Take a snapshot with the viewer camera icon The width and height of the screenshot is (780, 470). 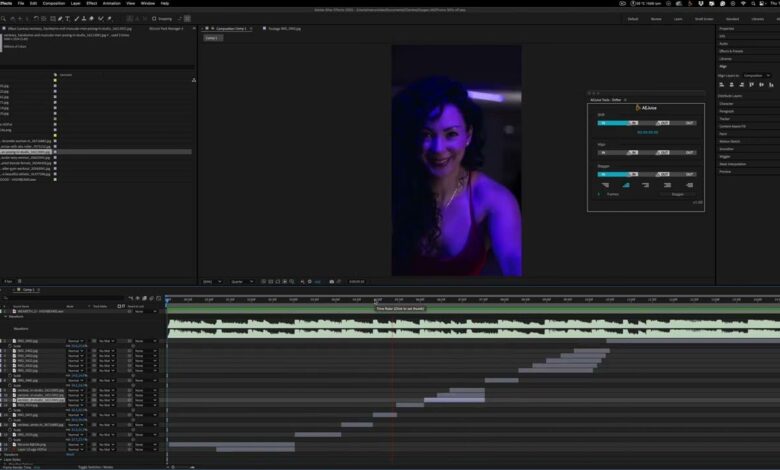tap(331, 282)
